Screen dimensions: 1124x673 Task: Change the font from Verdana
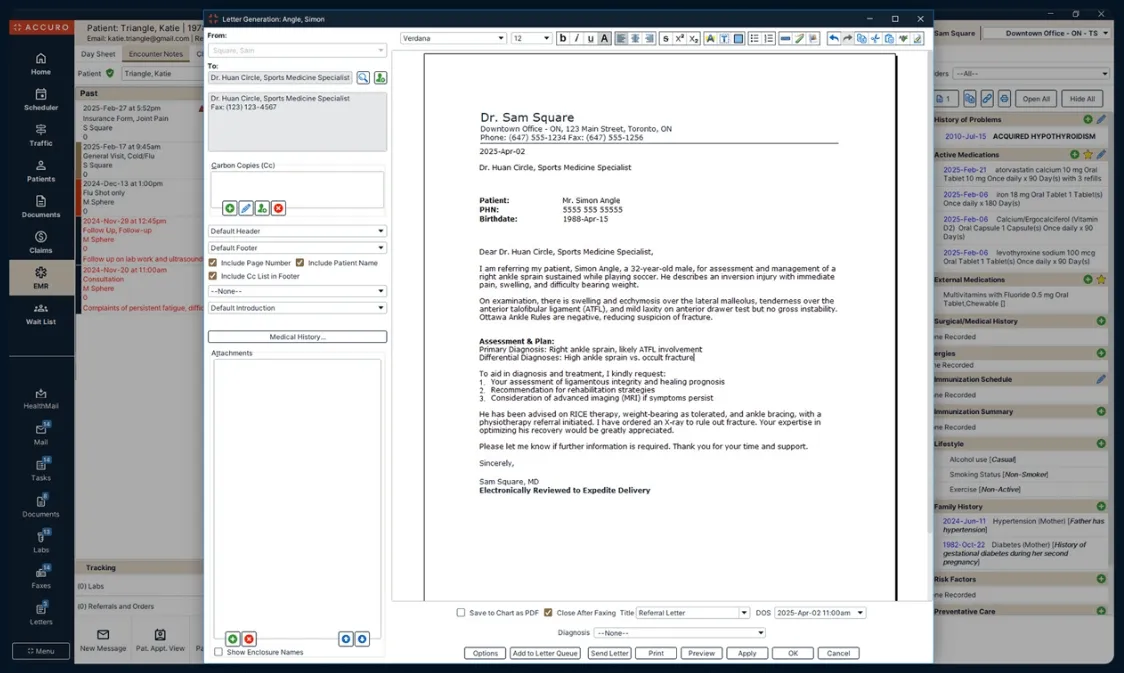point(452,37)
